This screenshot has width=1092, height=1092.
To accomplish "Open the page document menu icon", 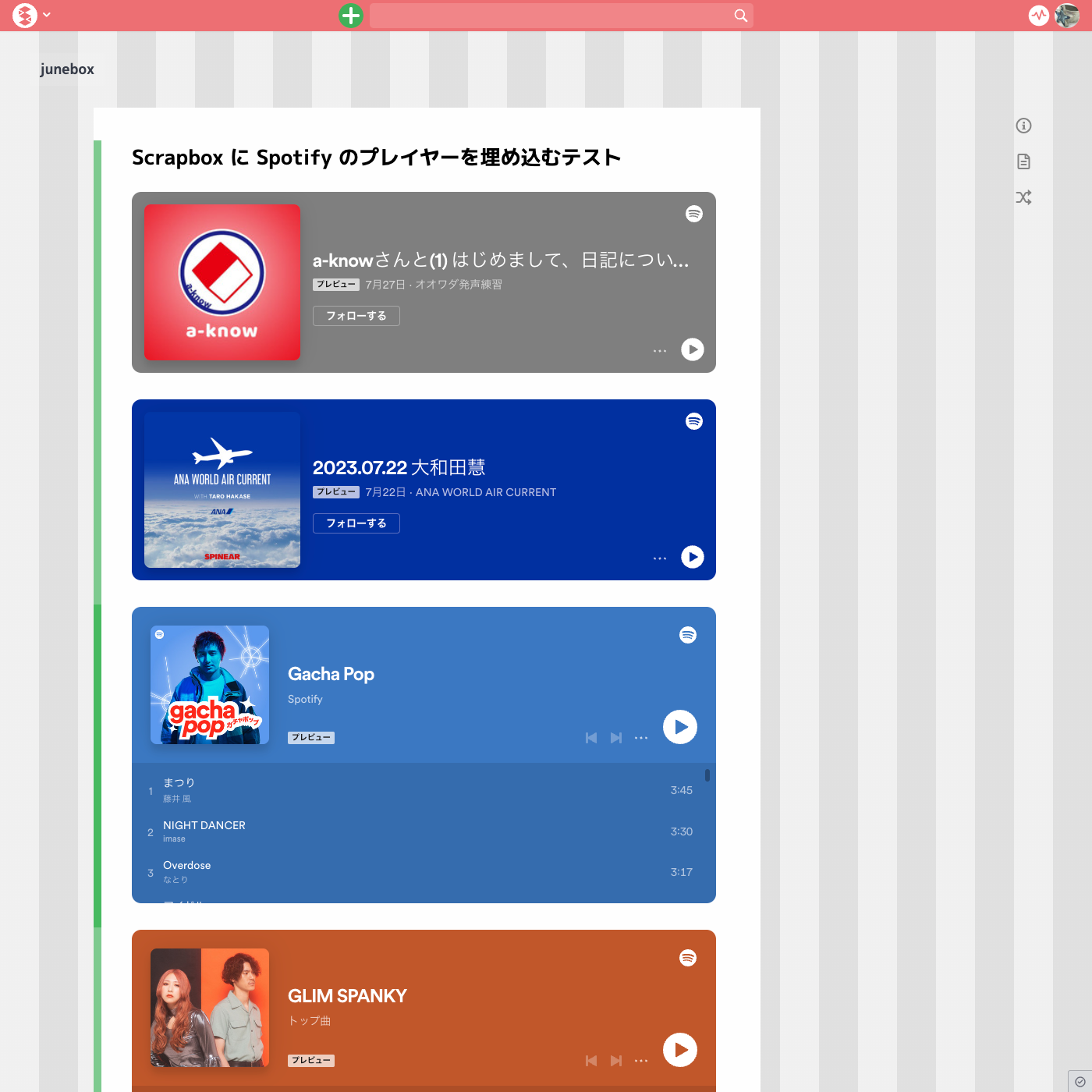I will (1024, 161).
